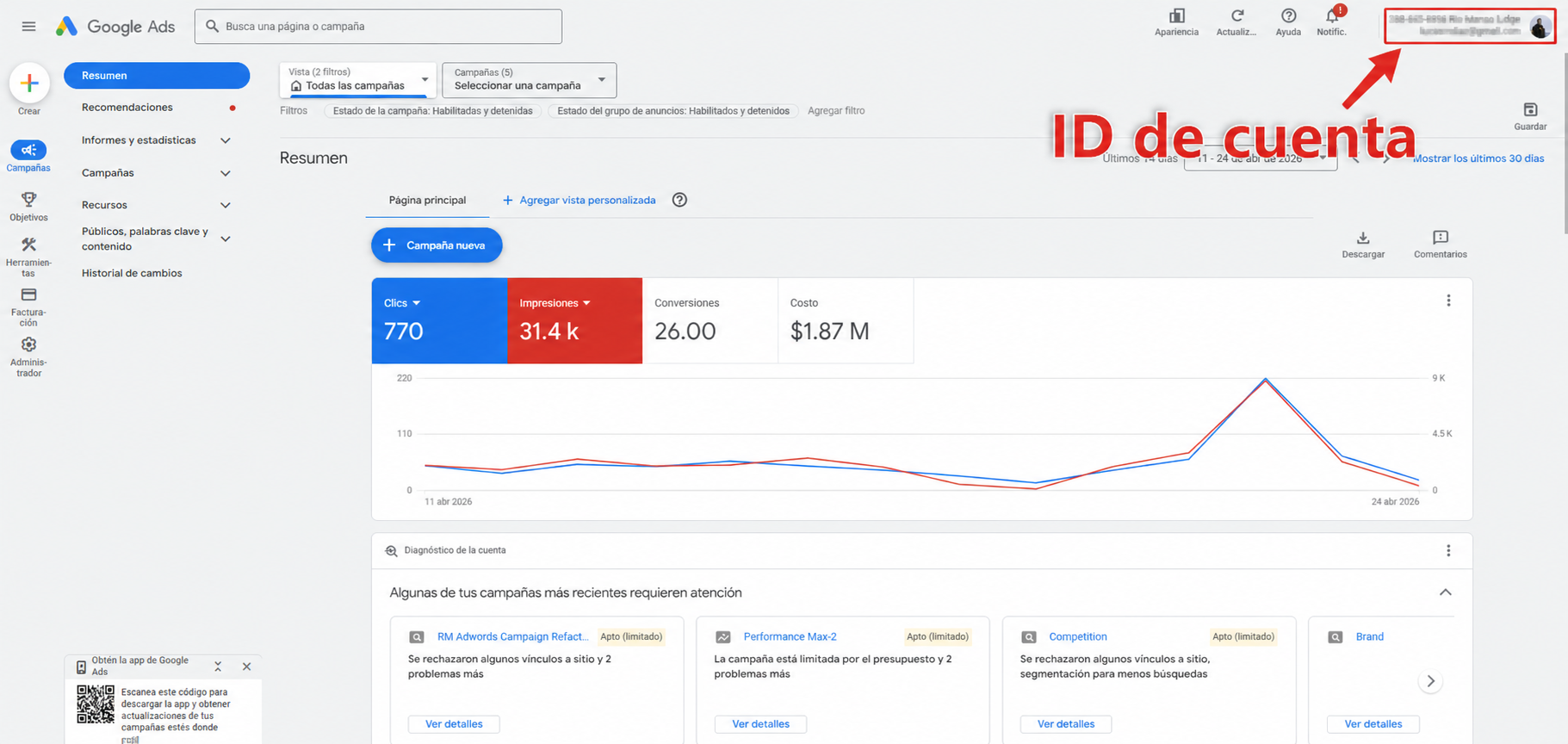
Task: Collapse the Google Ads app promo
Action: [x=218, y=666]
